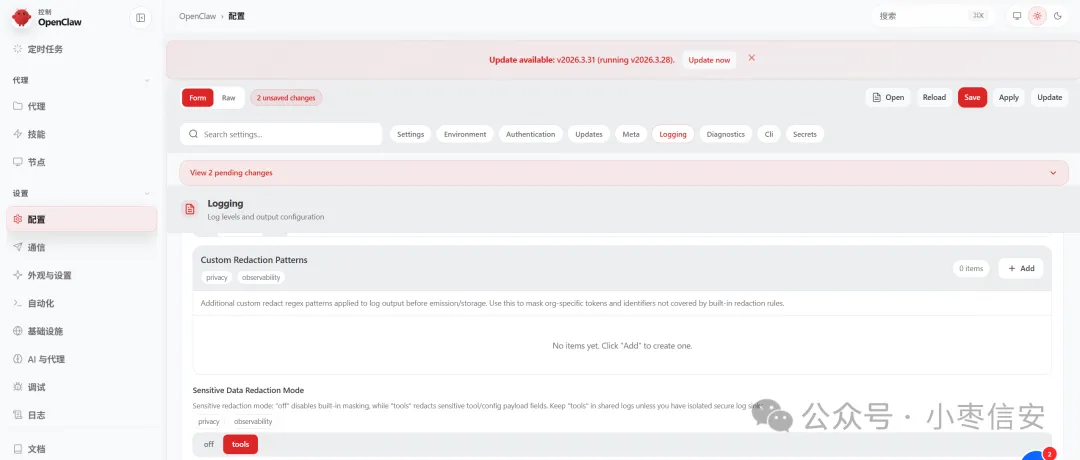Click Update now button
The image size is (1080, 460).
point(709,60)
